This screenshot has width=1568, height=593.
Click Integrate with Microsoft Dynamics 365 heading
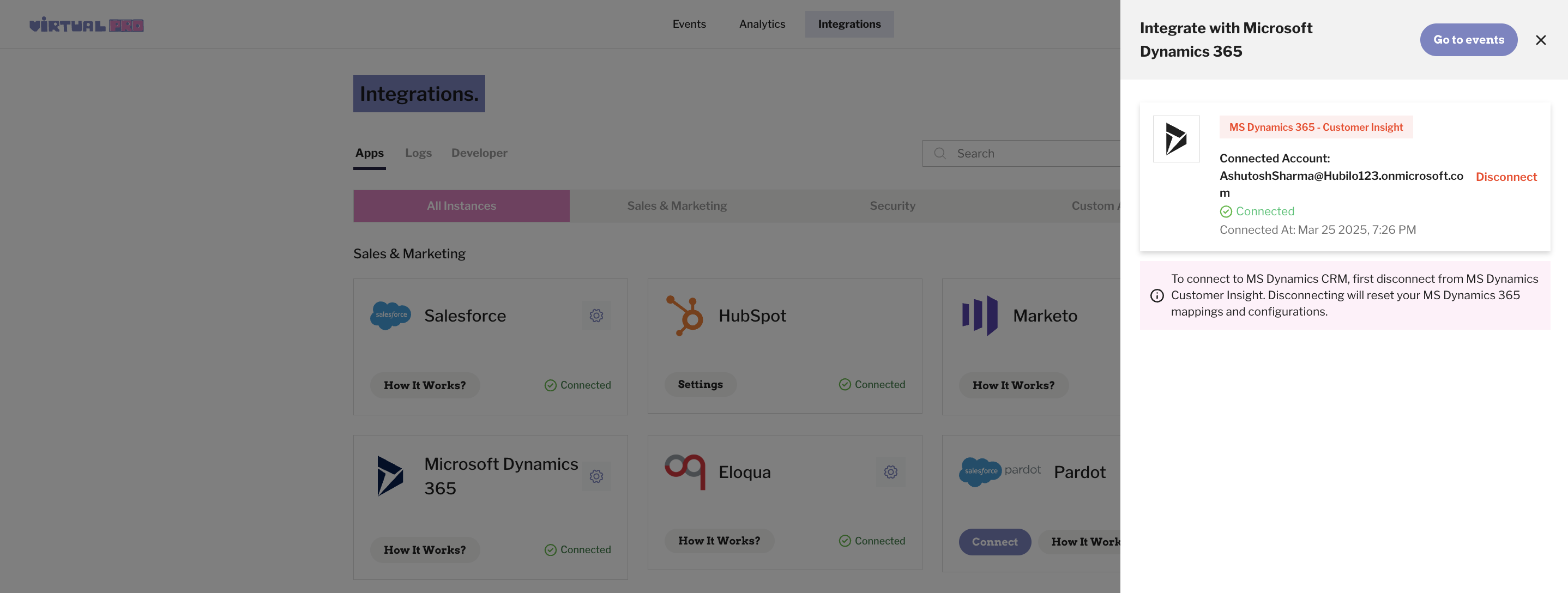point(1226,40)
